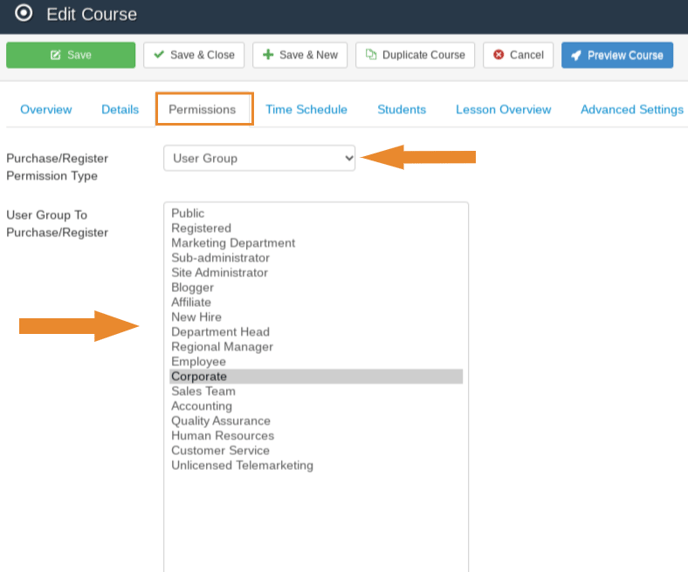Viewport: 688px width, 572px height.
Task: Click the checkmark icon on Save & Close
Action: 159,55
